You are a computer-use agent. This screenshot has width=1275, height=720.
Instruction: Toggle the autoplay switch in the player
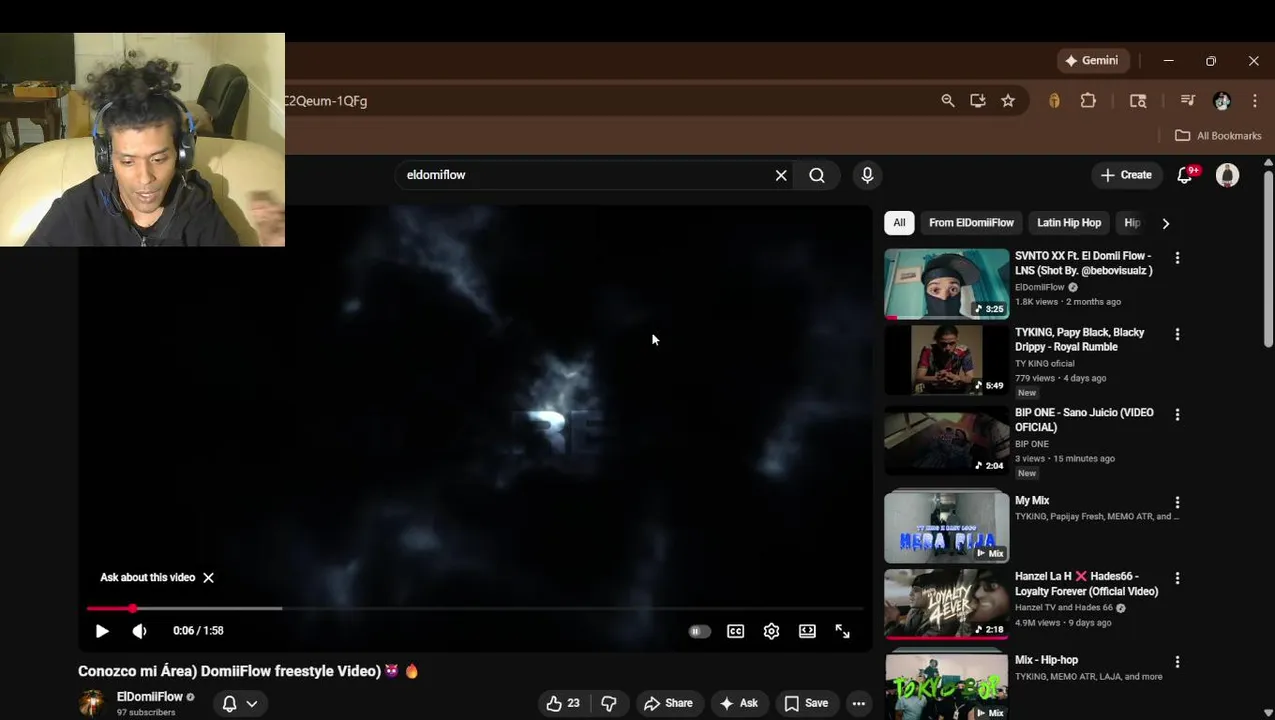pos(699,632)
